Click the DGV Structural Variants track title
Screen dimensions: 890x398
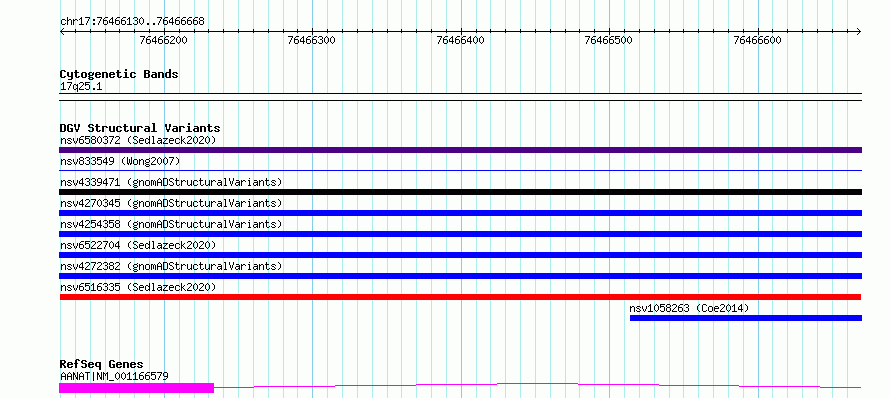coord(140,128)
